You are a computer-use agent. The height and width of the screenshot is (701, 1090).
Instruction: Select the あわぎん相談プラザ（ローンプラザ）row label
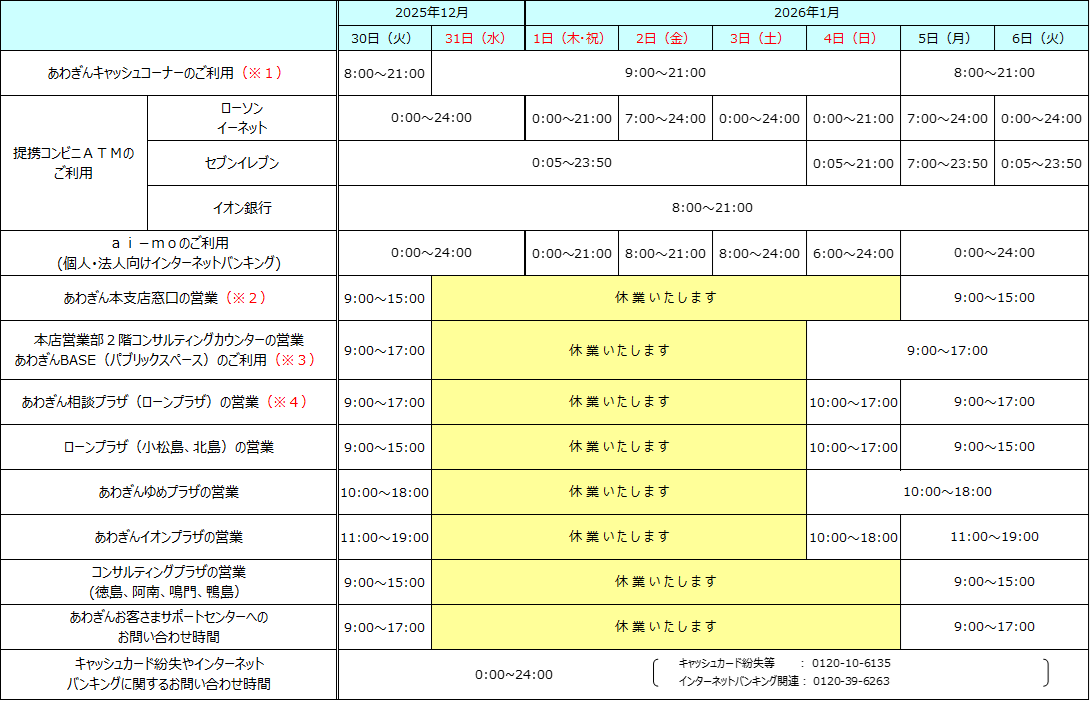click(x=168, y=401)
